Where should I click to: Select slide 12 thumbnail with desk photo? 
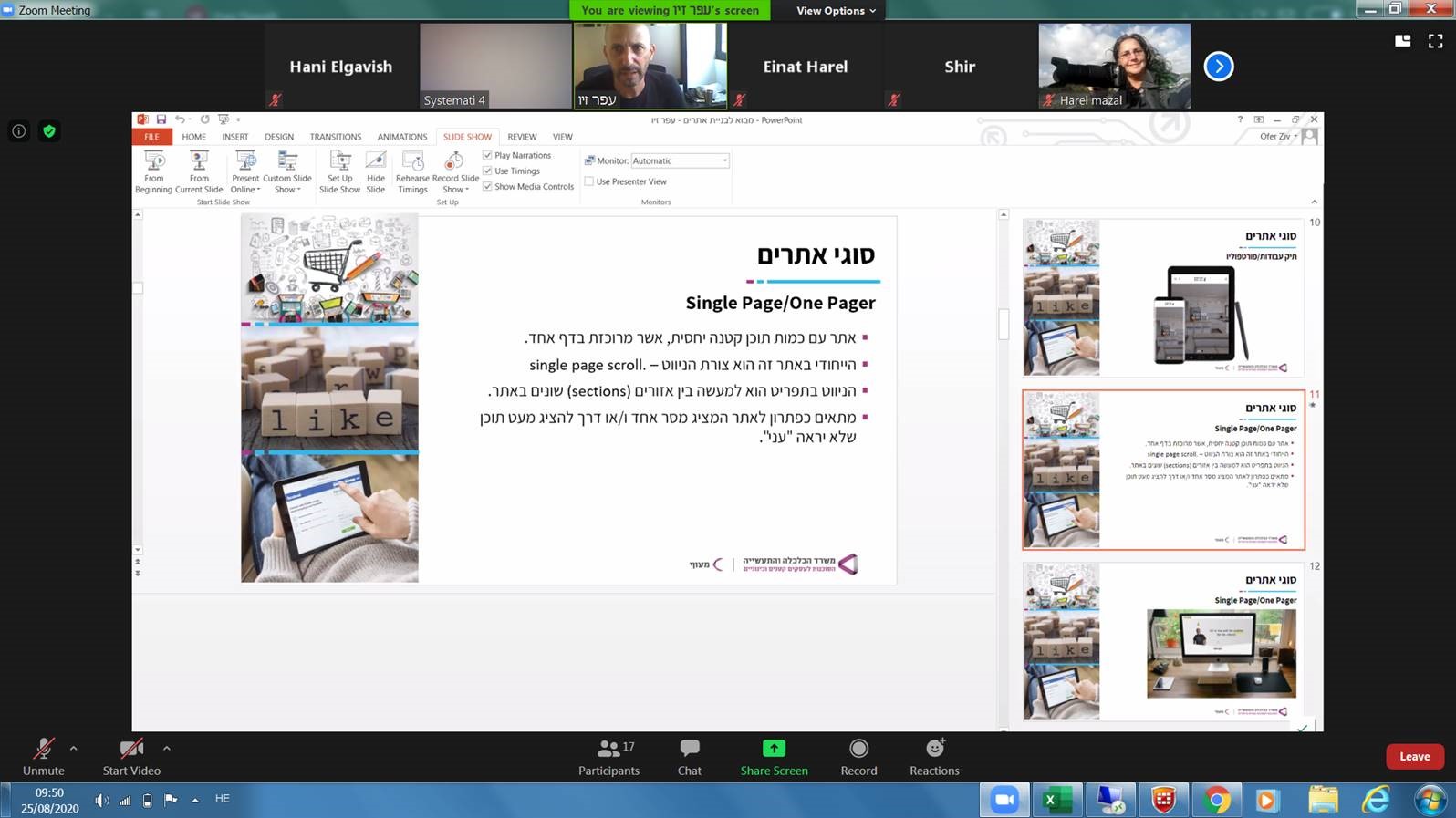pyautogui.click(x=1163, y=642)
